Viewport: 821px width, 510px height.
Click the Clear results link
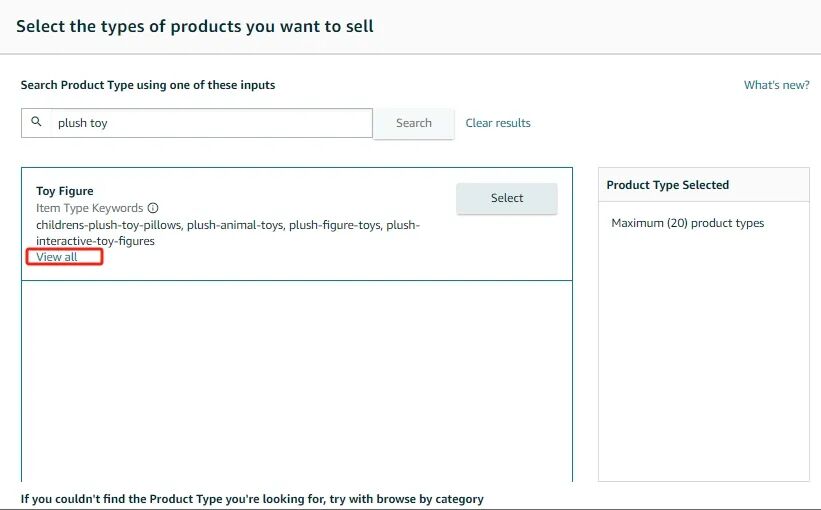click(x=498, y=123)
